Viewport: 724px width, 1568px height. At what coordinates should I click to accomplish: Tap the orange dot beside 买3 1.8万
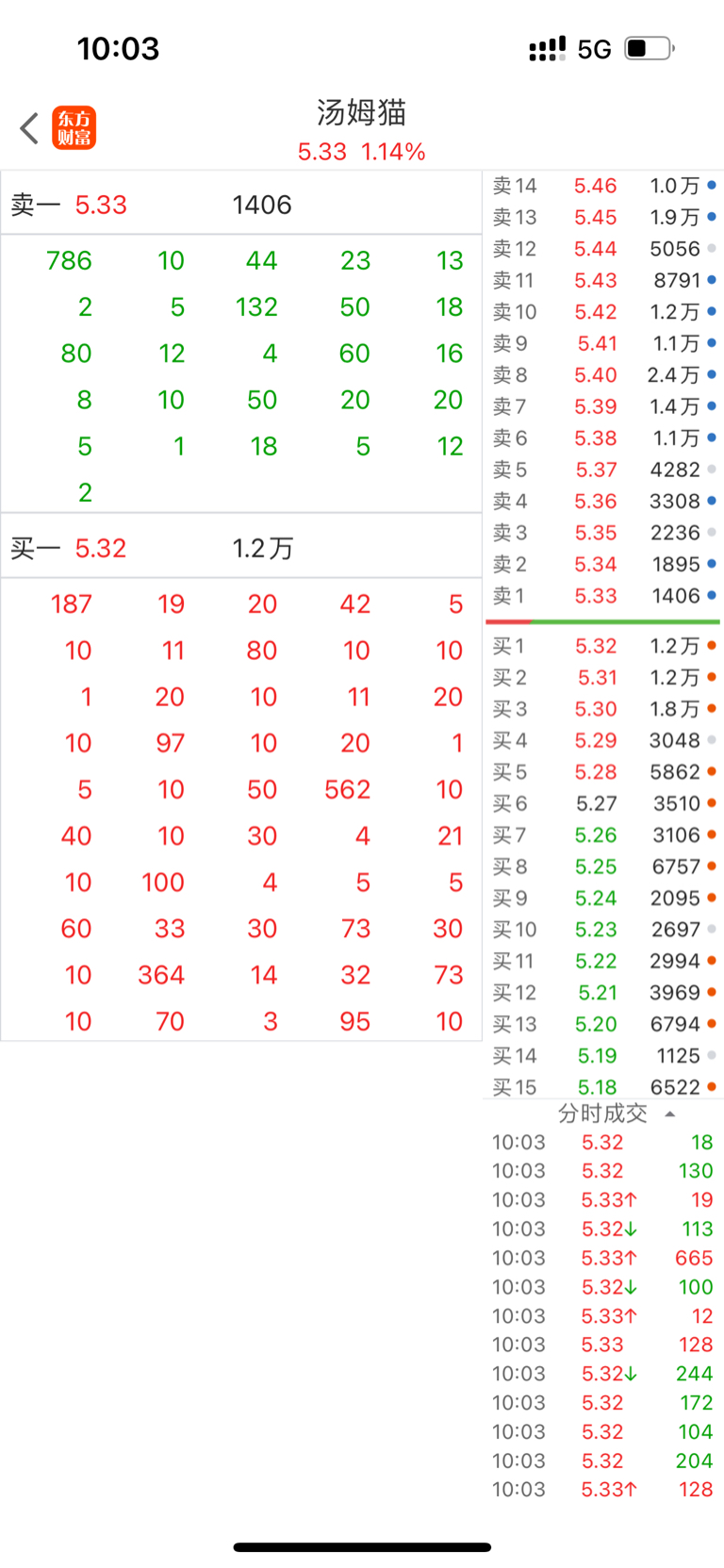(712, 708)
